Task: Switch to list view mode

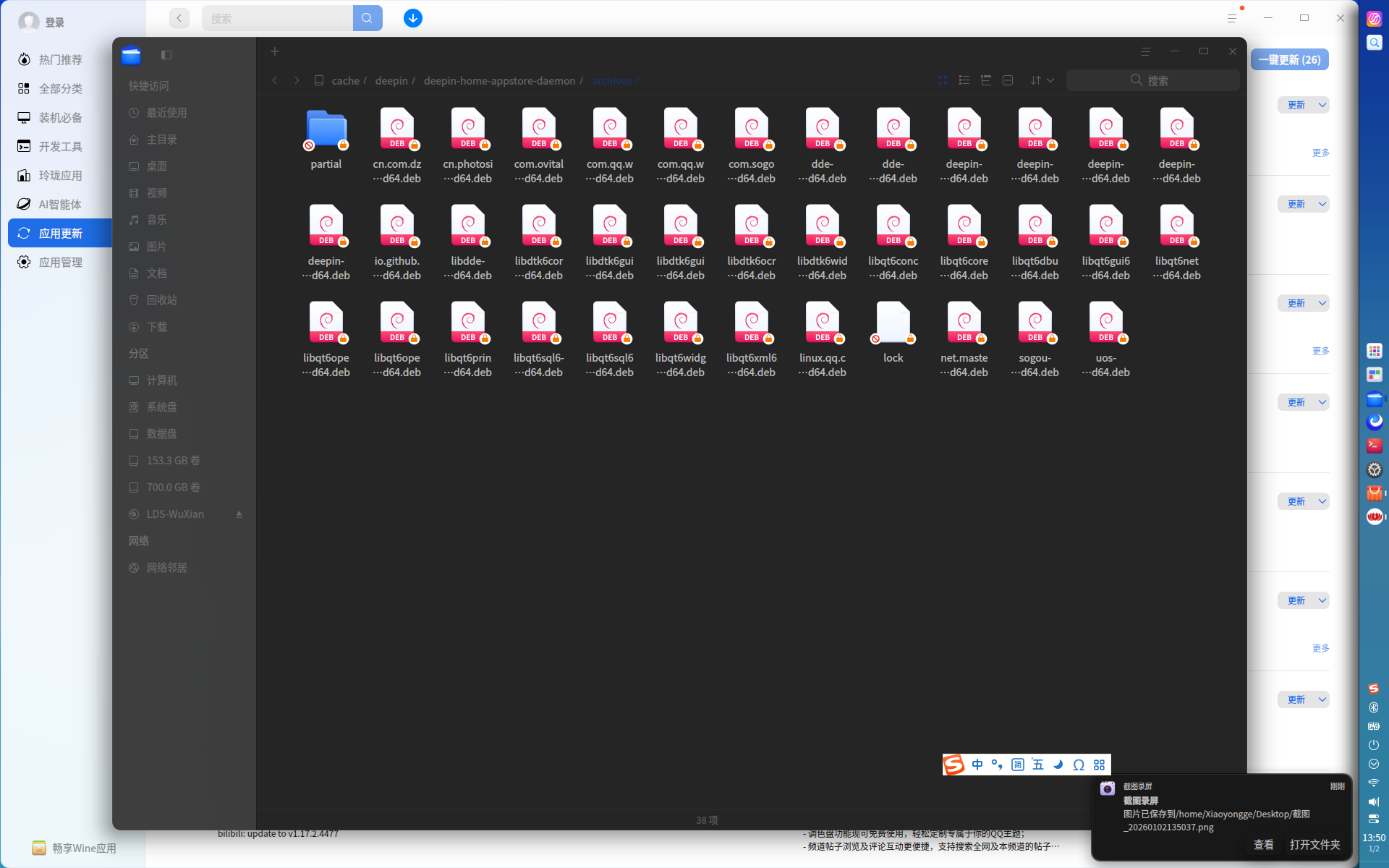Action: click(964, 80)
